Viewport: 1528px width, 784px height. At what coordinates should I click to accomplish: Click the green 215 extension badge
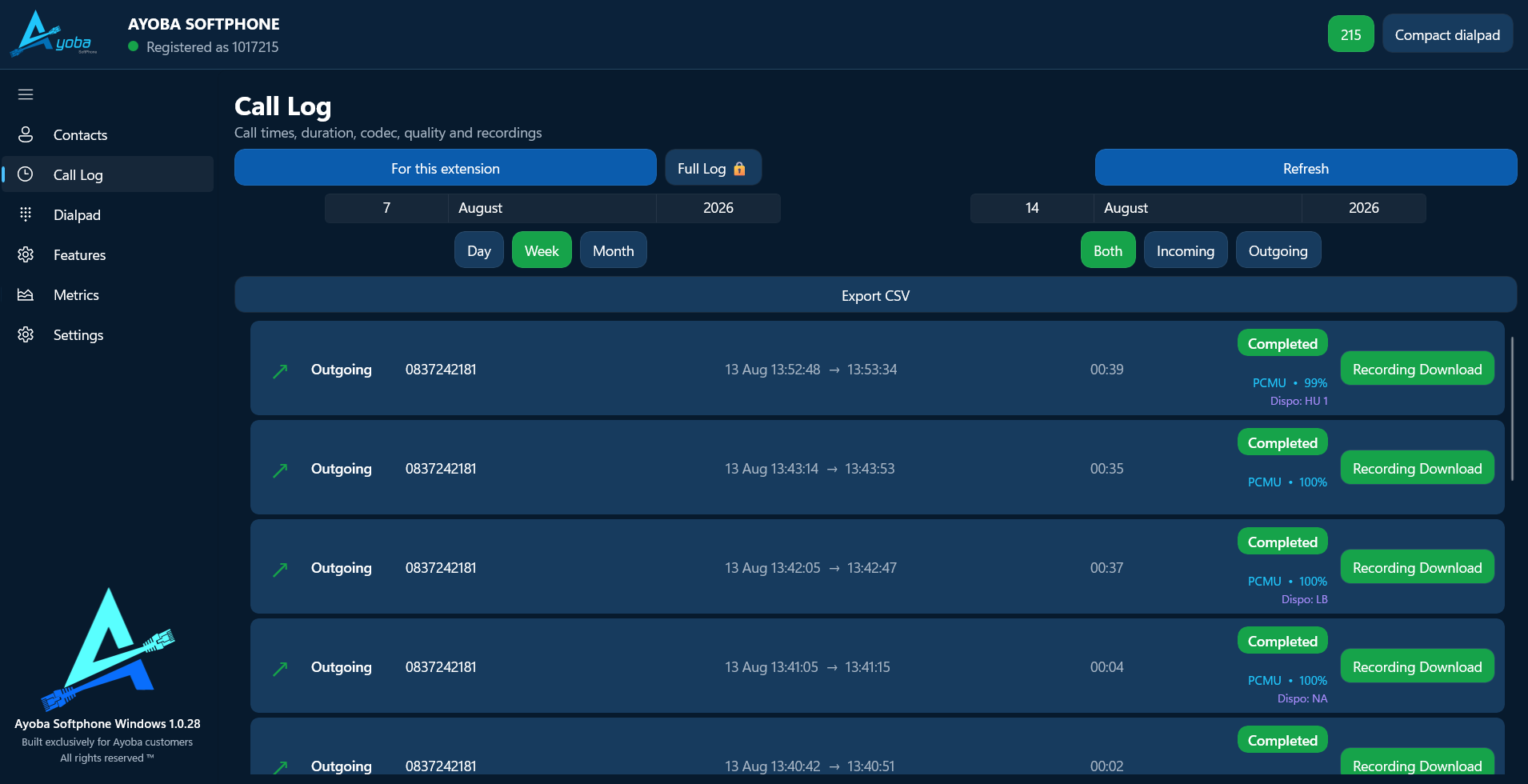(x=1350, y=34)
